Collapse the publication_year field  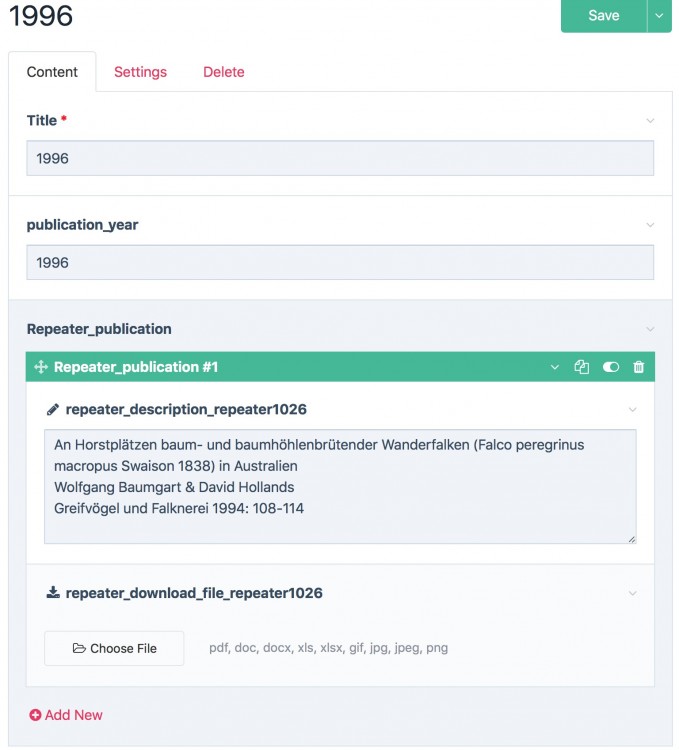(650, 225)
